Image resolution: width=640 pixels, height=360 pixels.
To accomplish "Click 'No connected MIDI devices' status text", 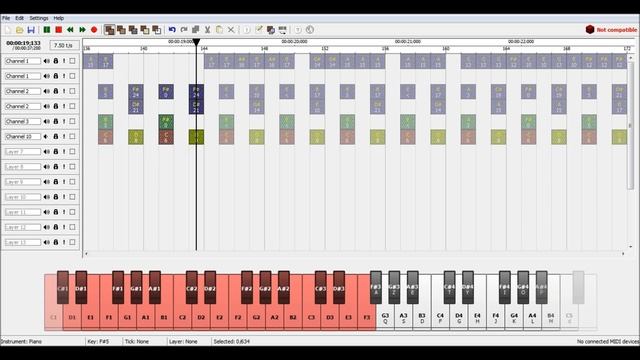I will click(607, 341).
